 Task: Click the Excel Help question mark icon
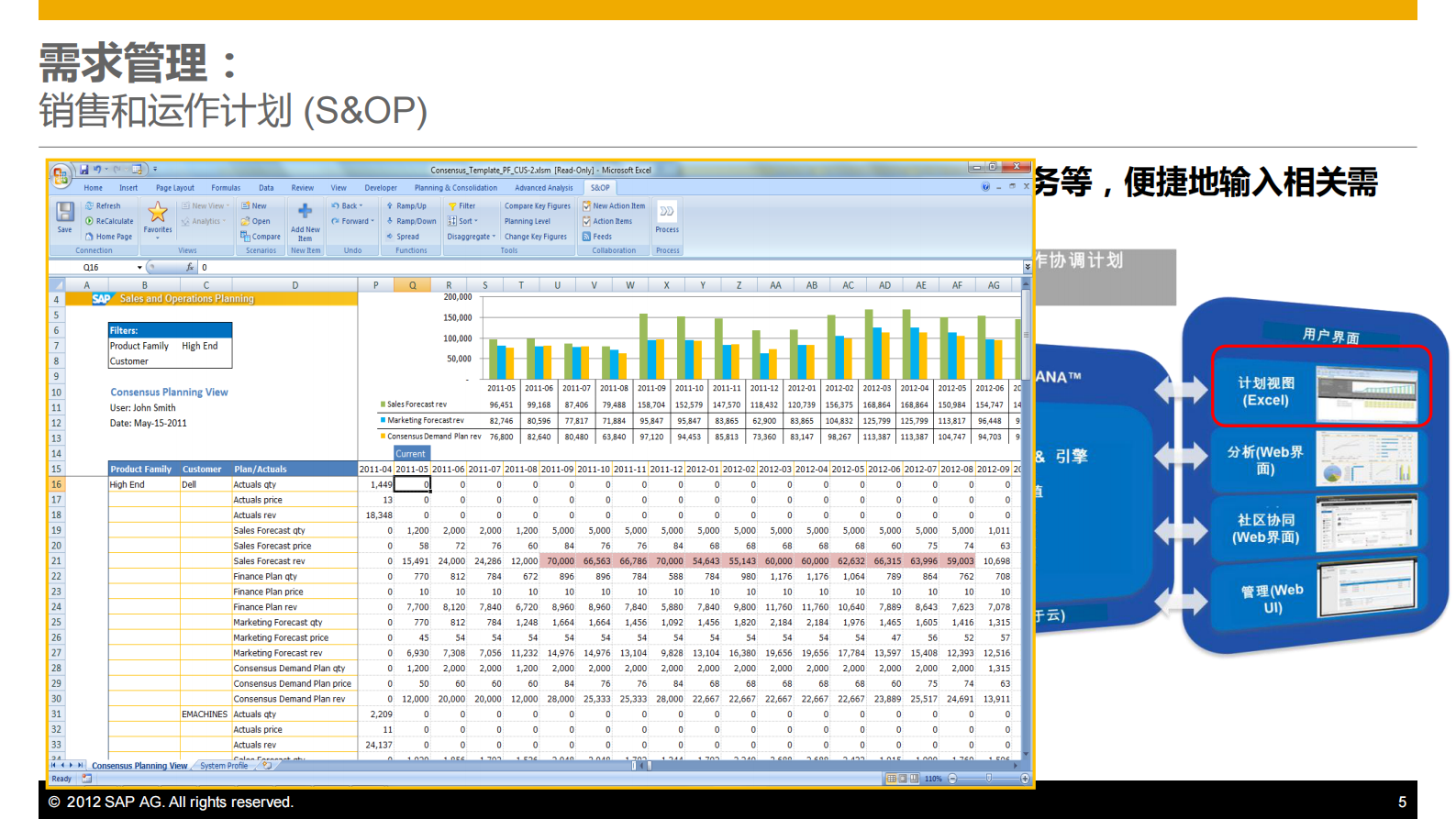pyautogui.click(x=985, y=187)
